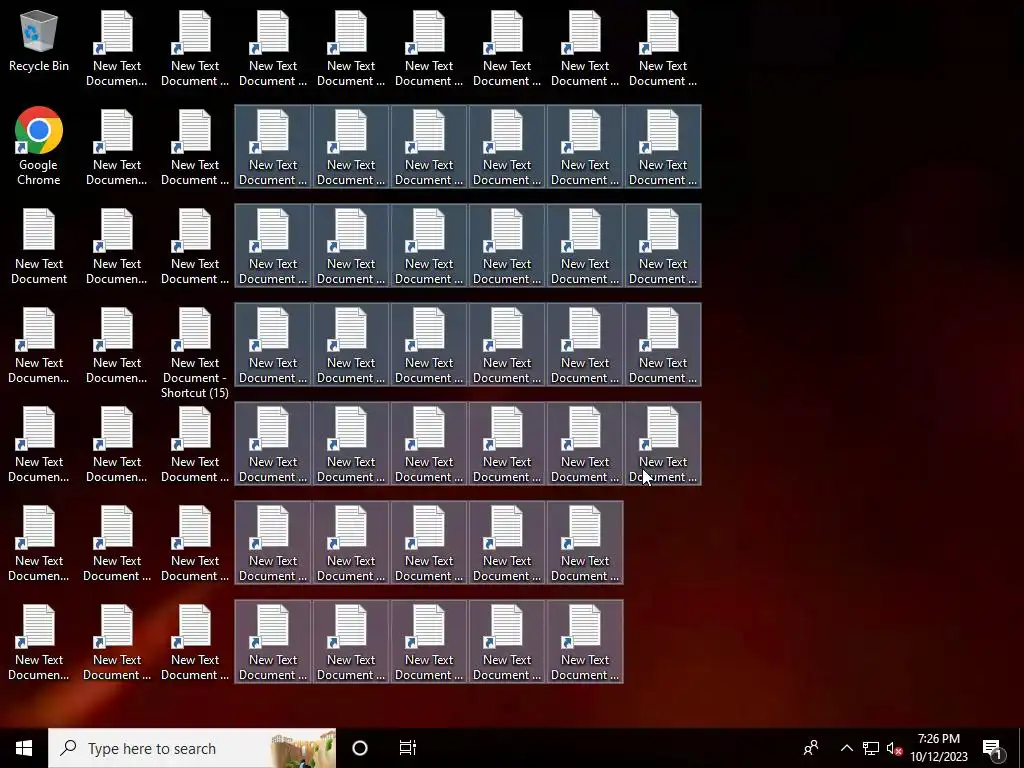Show hidden system tray icons
The width and height of the screenshot is (1024, 768).
846,748
